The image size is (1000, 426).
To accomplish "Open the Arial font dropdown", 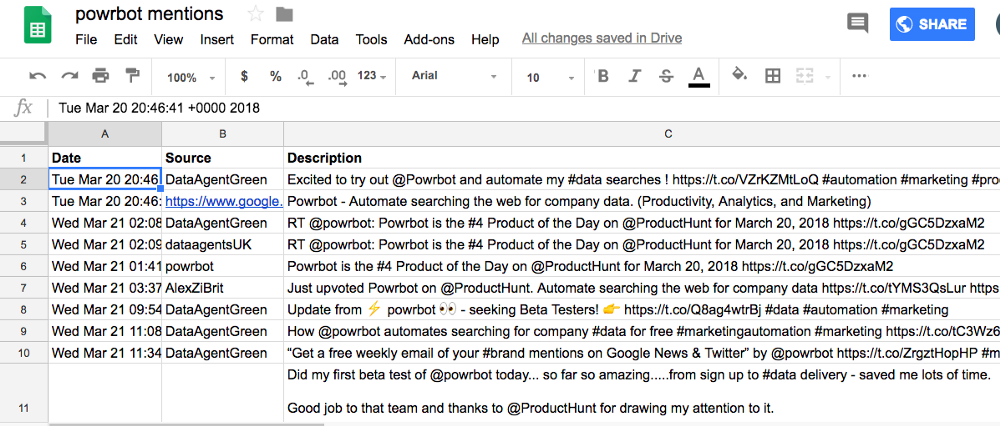I will coord(454,76).
